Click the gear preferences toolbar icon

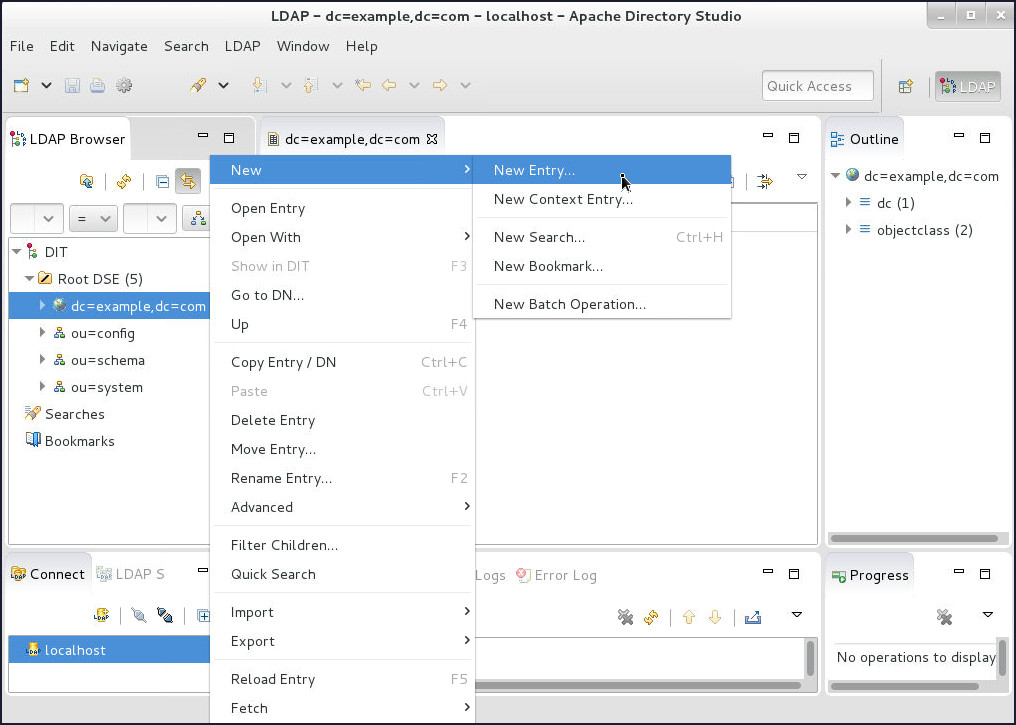[x=124, y=86]
